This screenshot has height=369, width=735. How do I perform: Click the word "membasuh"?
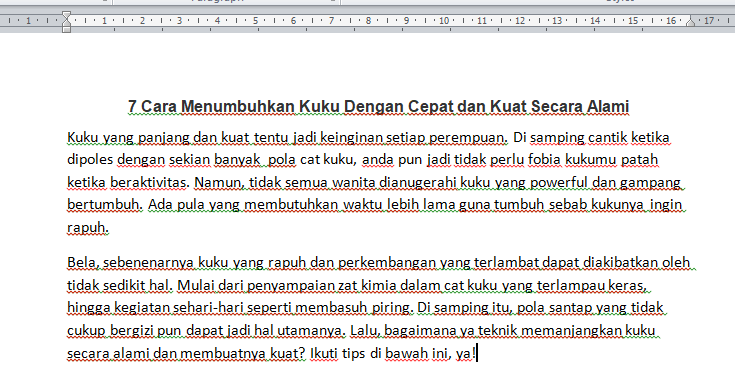331,308
